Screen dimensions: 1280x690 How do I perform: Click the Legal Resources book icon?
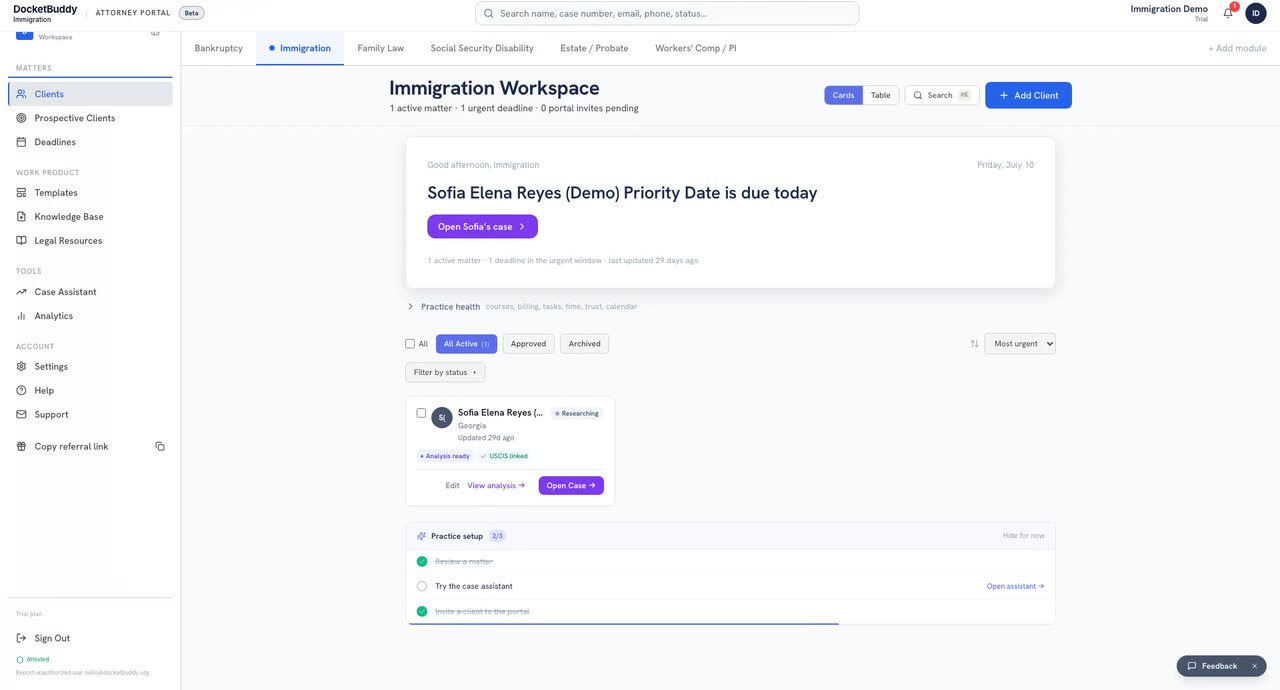point(21,240)
